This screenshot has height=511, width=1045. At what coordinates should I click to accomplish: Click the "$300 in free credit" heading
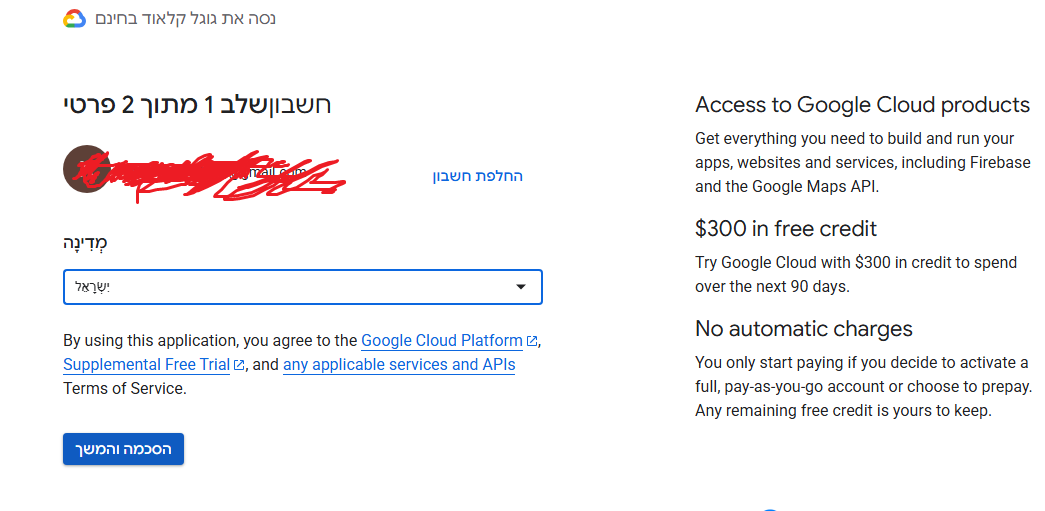786,229
